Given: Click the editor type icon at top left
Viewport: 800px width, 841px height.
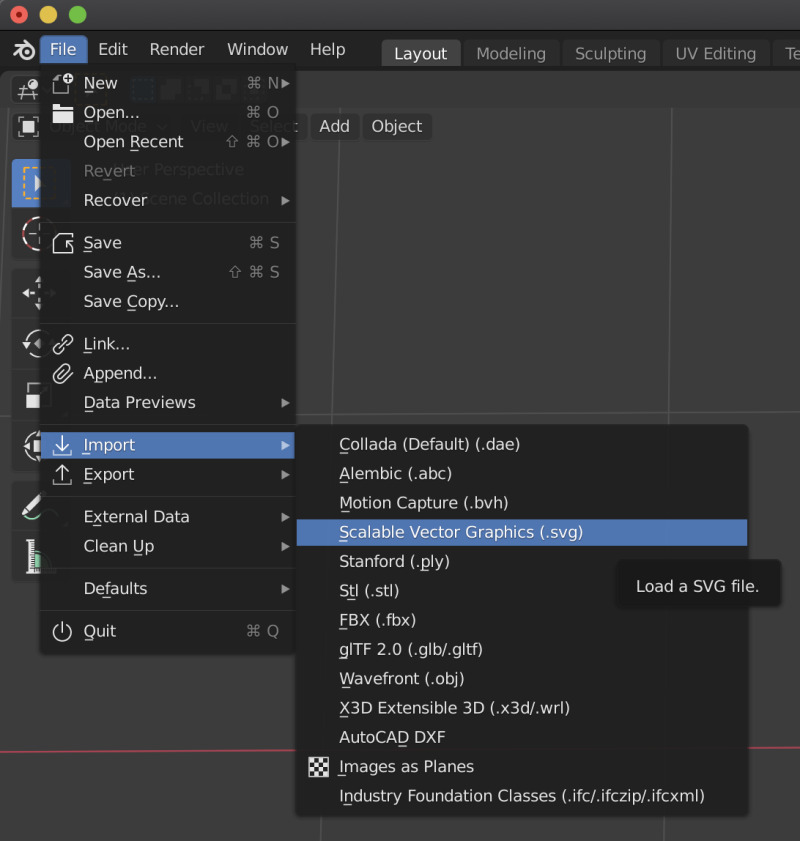Looking at the screenshot, I should [27, 89].
